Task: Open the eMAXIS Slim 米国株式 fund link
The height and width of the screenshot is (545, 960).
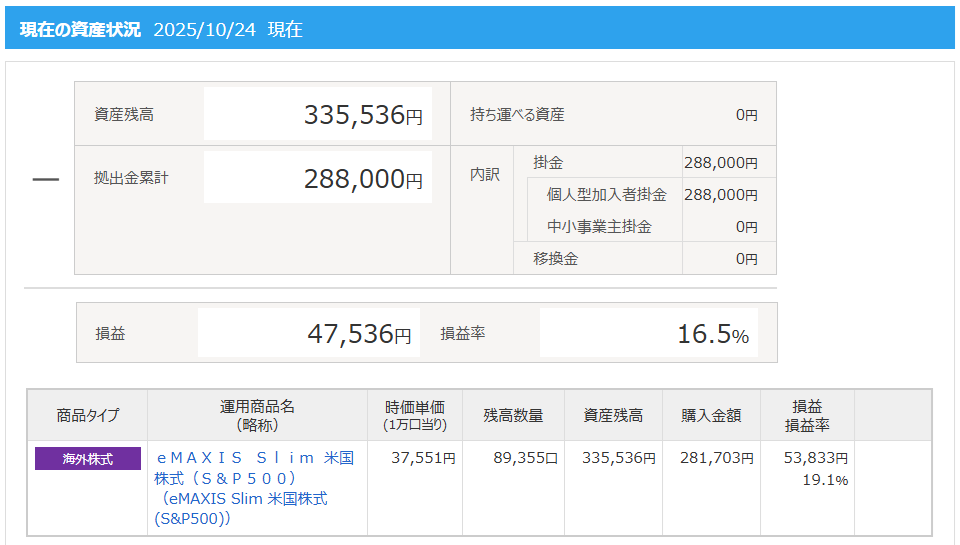Action: (x=256, y=478)
